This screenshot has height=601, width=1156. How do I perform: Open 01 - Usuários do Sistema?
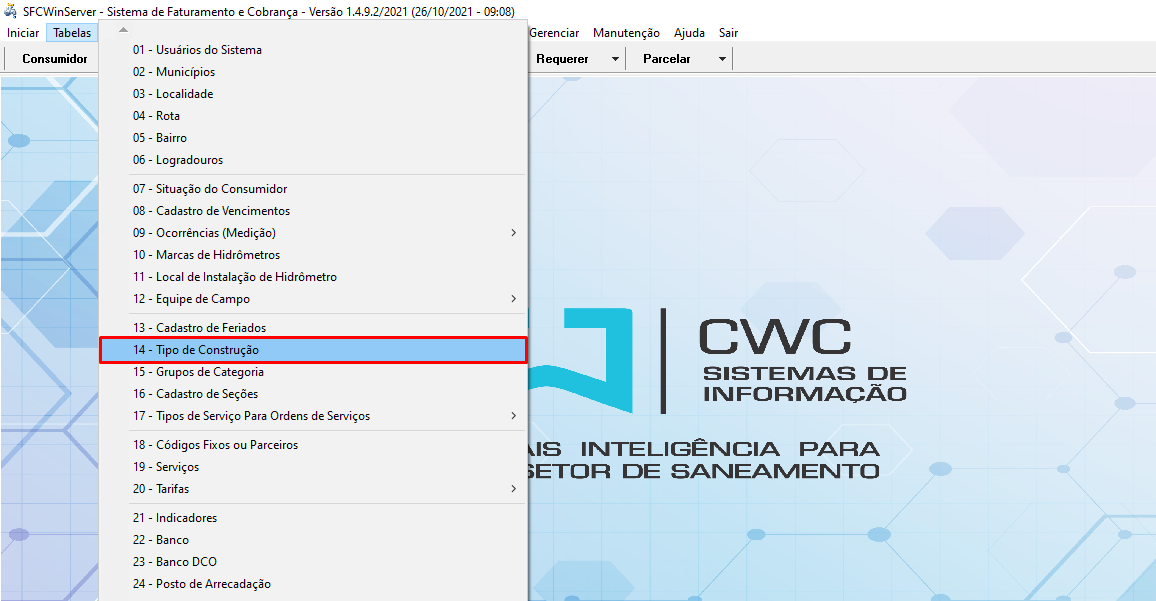(197, 50)
